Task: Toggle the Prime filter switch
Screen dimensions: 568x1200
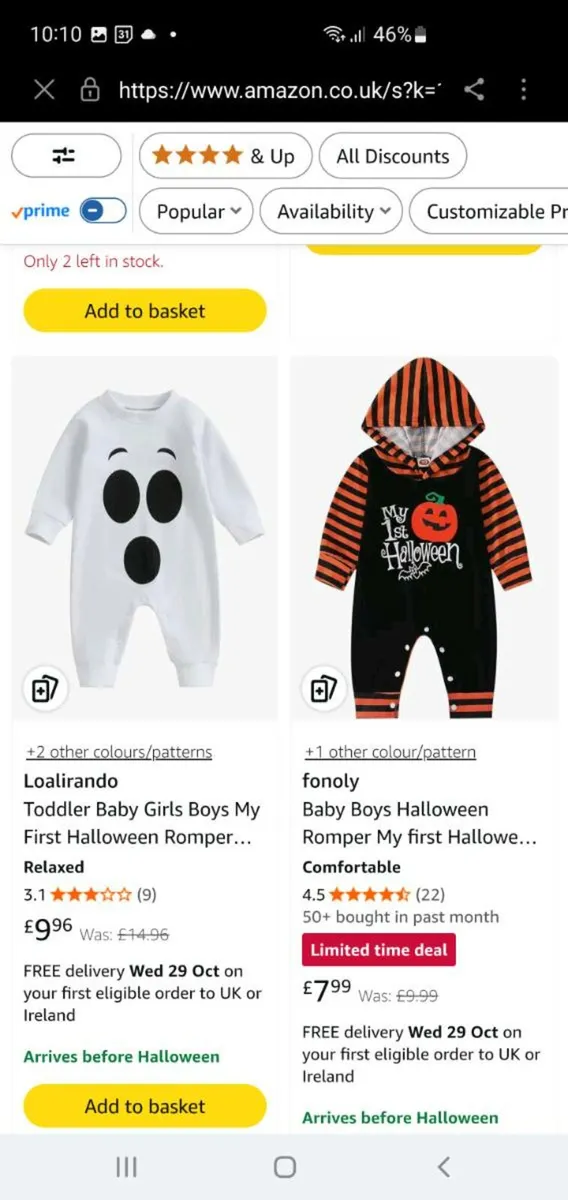Action: click(103, 211)
